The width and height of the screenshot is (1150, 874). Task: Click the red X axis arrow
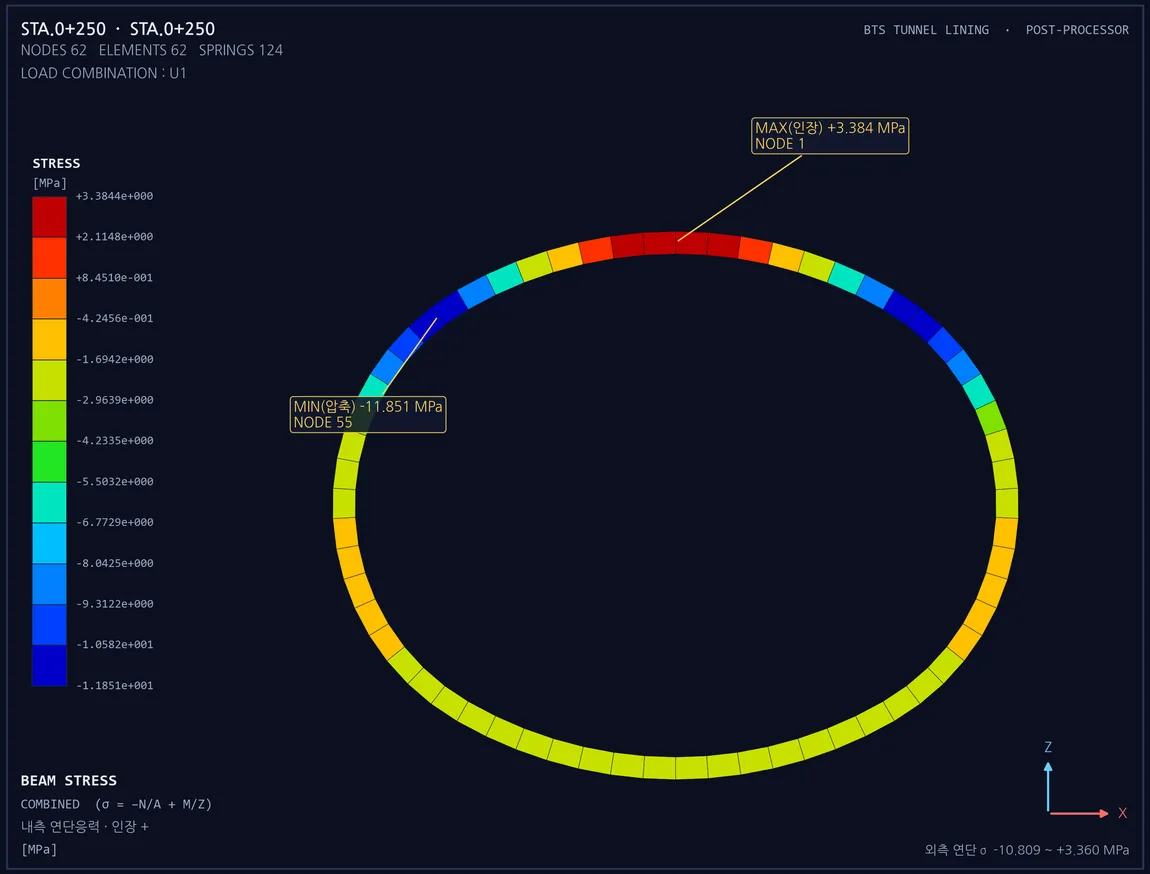click(1079, 813)
